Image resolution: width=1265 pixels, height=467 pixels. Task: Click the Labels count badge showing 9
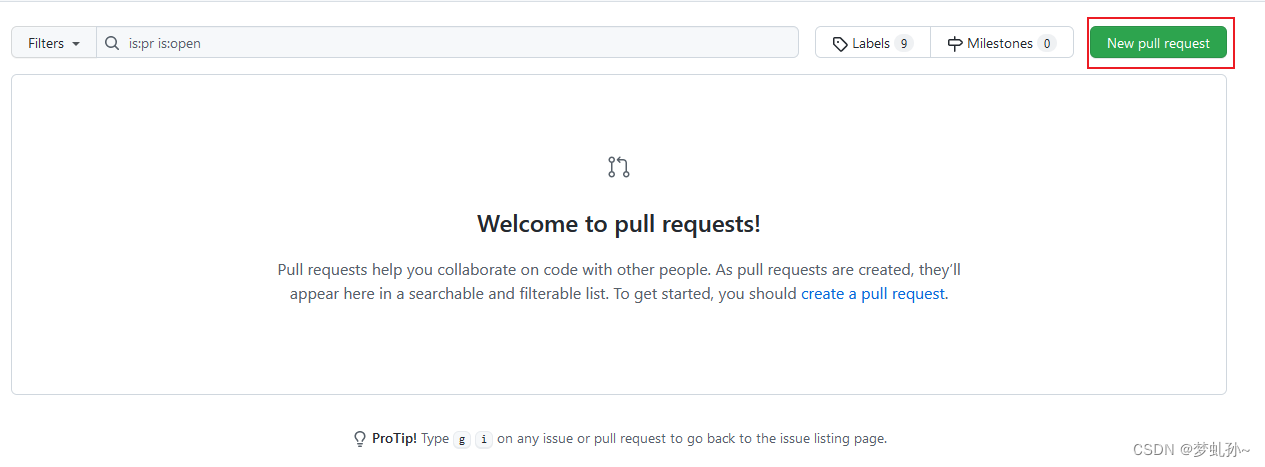904,43
